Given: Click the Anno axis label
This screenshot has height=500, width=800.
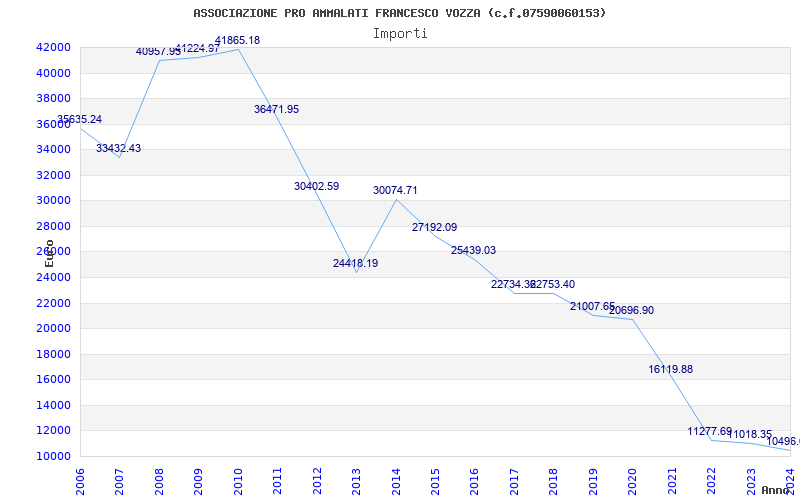Looking at the screenshot, I should 777,490.
